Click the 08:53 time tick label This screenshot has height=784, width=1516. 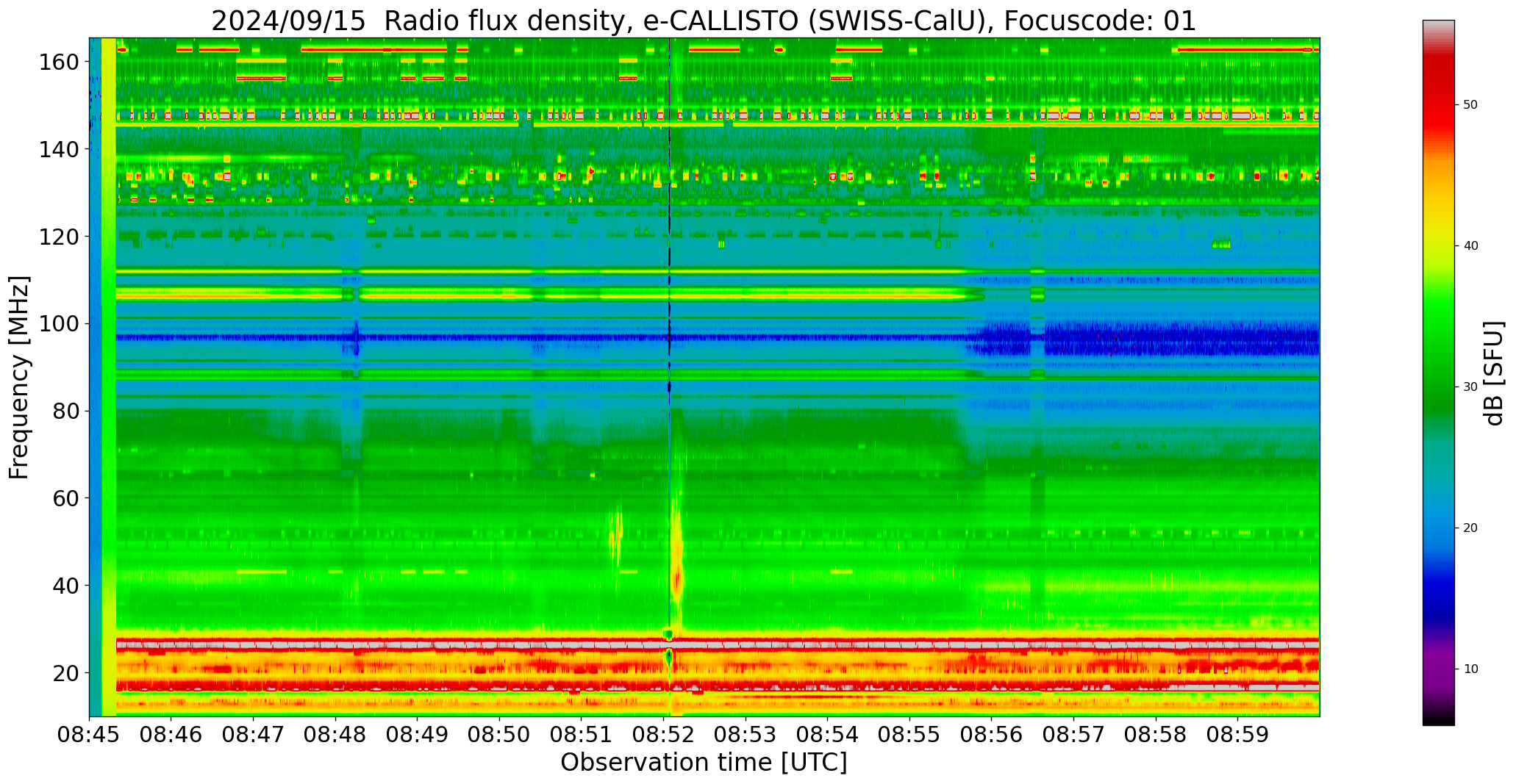[746, 736]
